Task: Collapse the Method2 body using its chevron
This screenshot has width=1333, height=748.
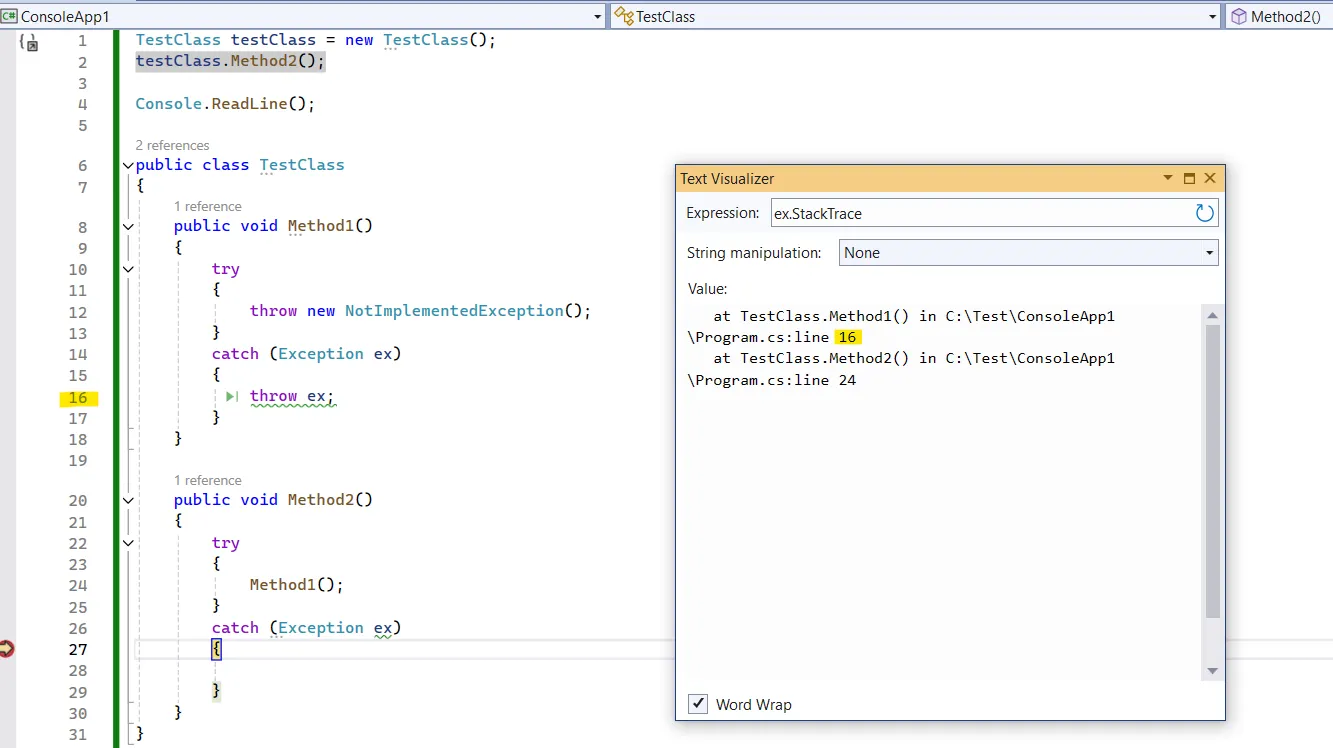Action: (127, 500)
